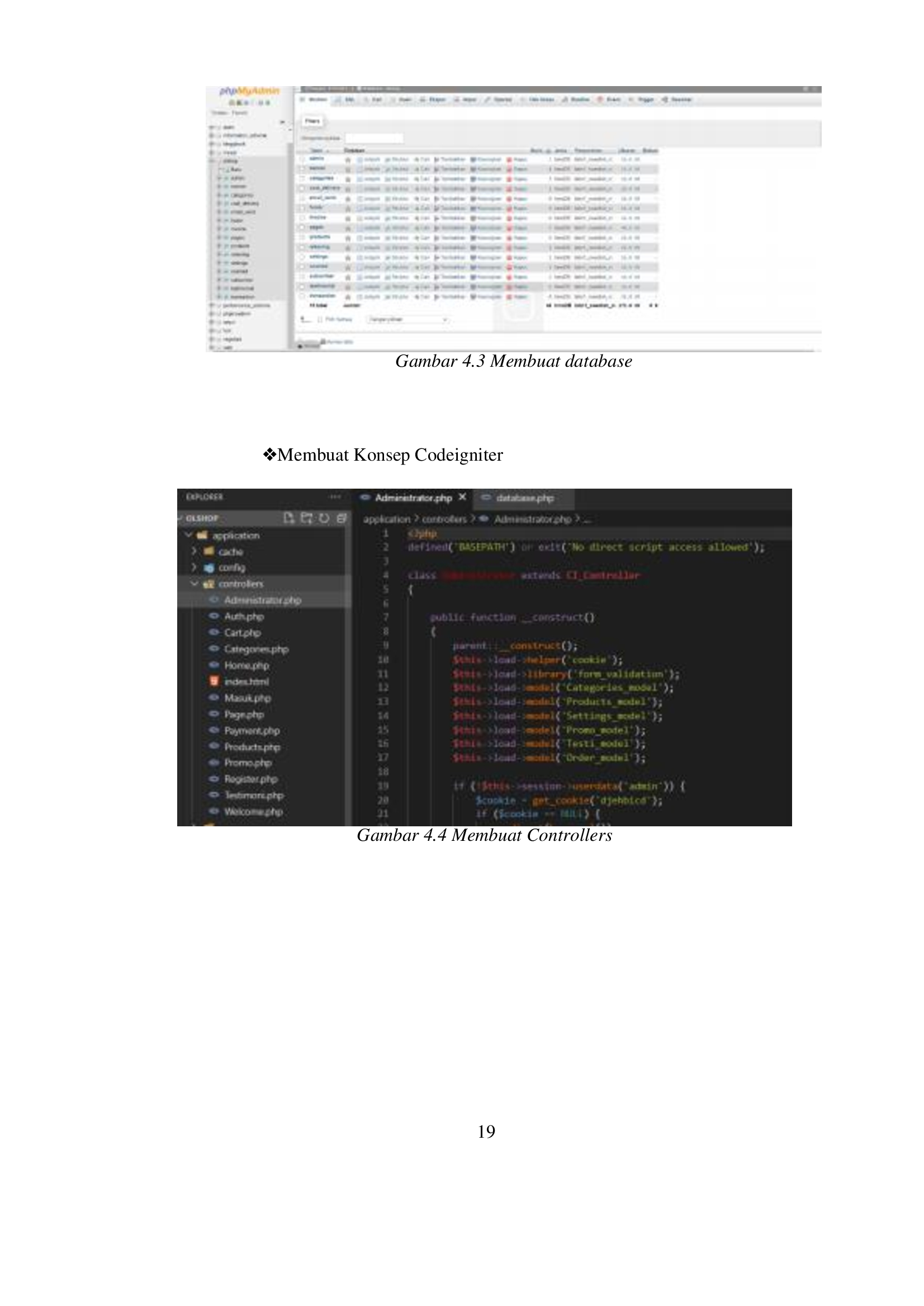Close the Administrator.php tab
Image resolution: width=924 pixels, height=1306 pixels.
click(x=463, y=498)
